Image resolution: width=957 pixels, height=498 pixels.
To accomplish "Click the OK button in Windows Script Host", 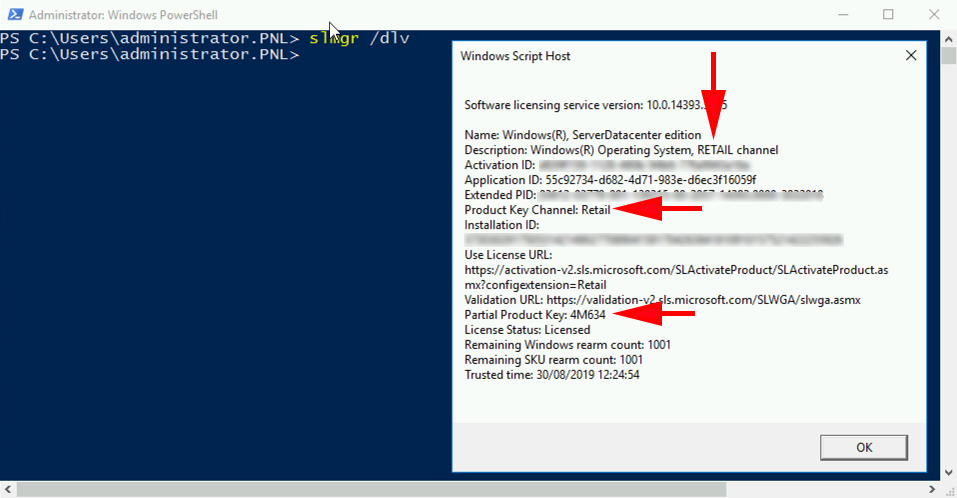I will point(864,447).
